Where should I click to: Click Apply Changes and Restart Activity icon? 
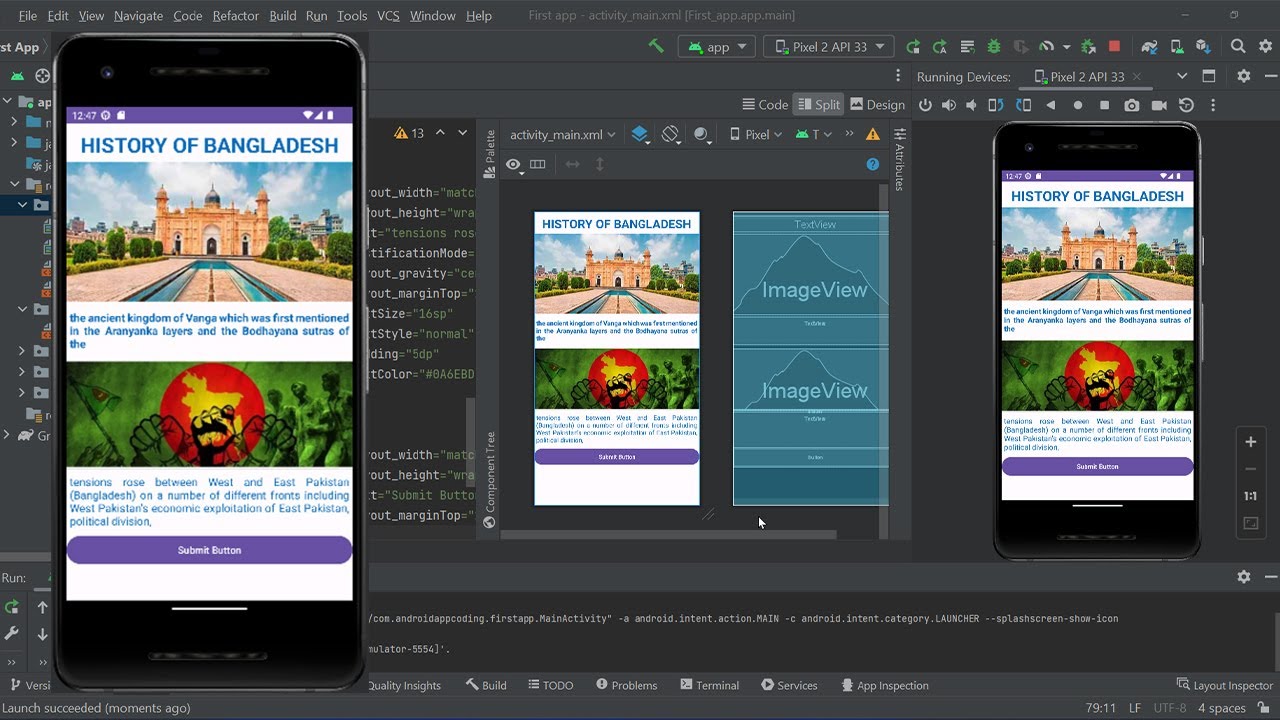pos(939,47)
